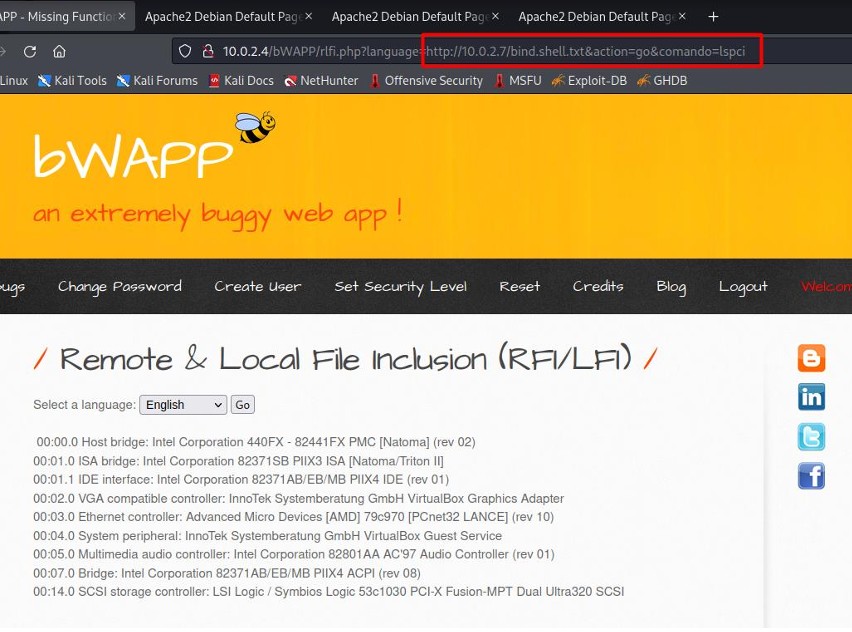Click the bWAPP logo text
Screen dimensions: 852x632
pyautogui.click(x=133, y=157)
